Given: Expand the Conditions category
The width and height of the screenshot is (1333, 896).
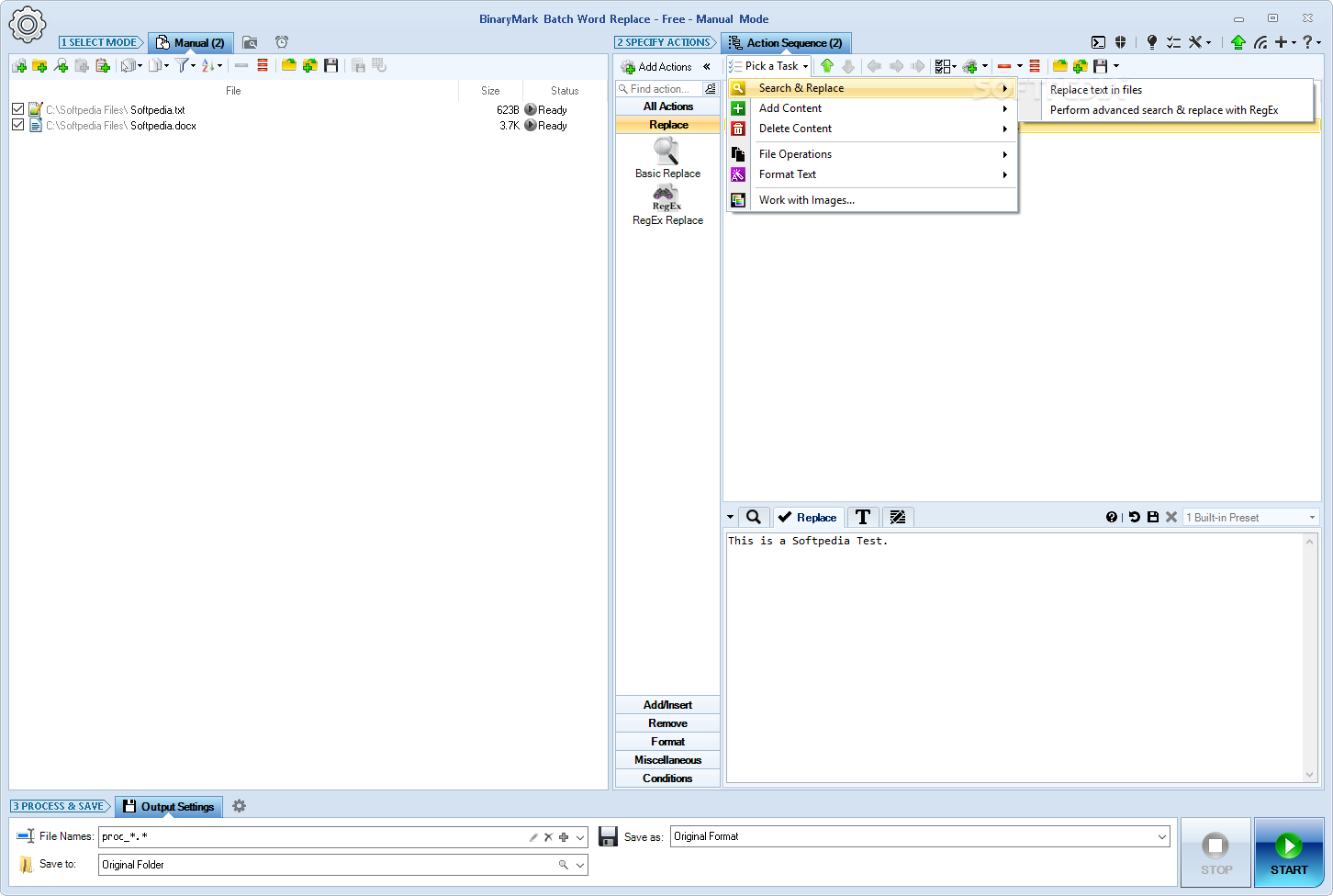Looking at the screenshot, I should tap(667, 778).
